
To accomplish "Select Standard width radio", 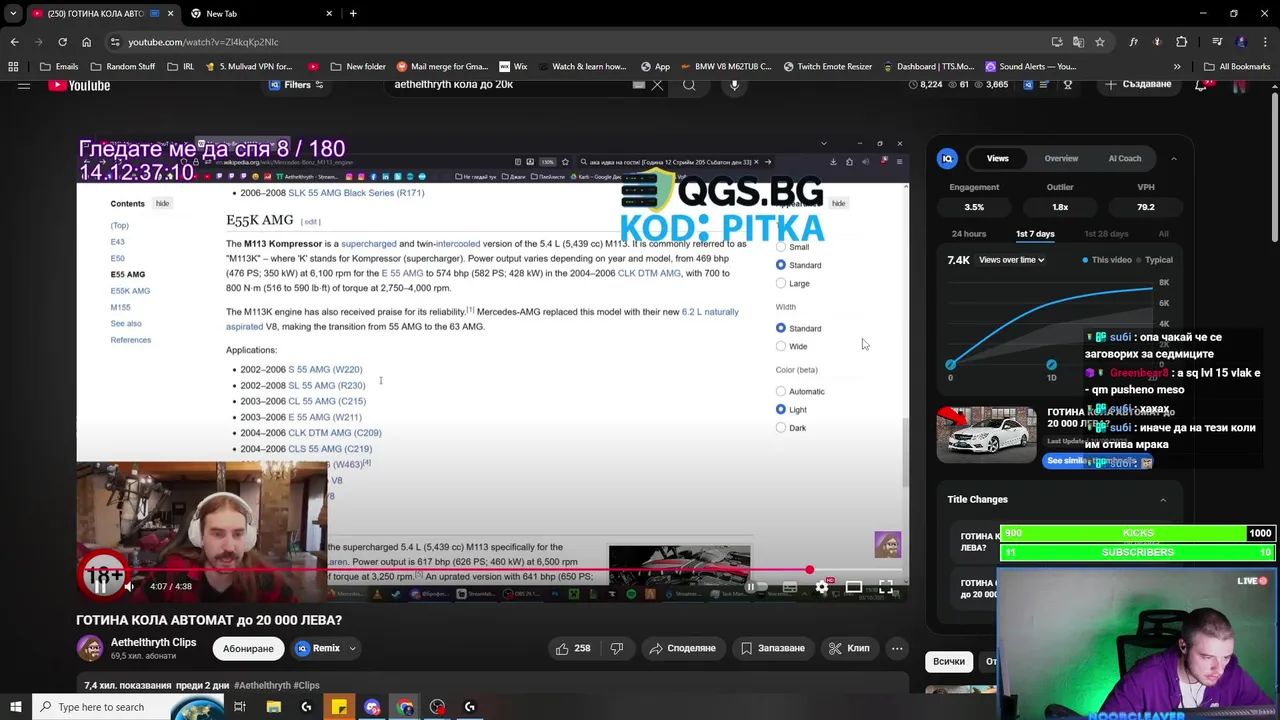I will (x=781, y=328).
